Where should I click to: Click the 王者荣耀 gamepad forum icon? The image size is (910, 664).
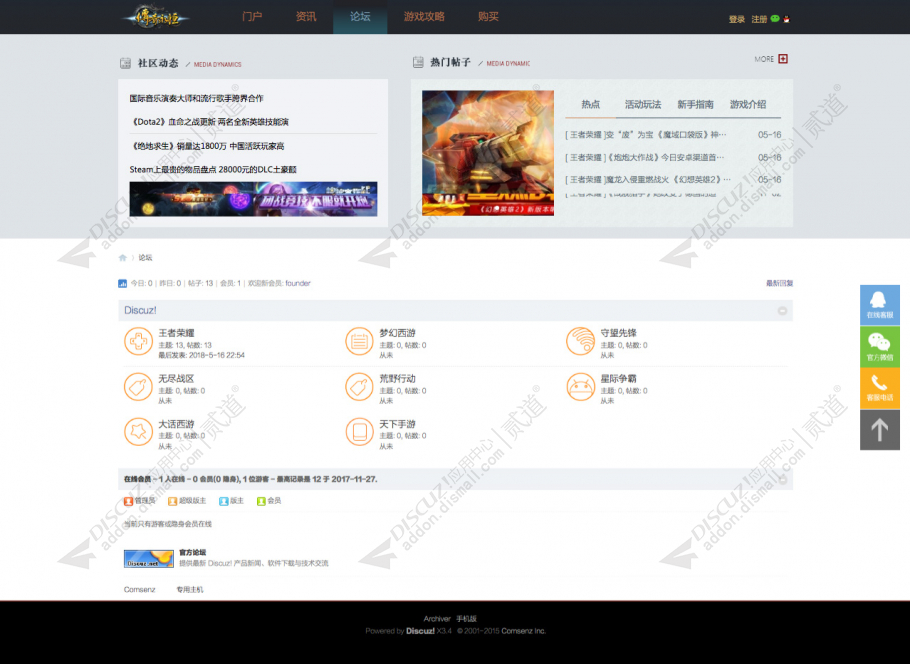click(138, 341)
